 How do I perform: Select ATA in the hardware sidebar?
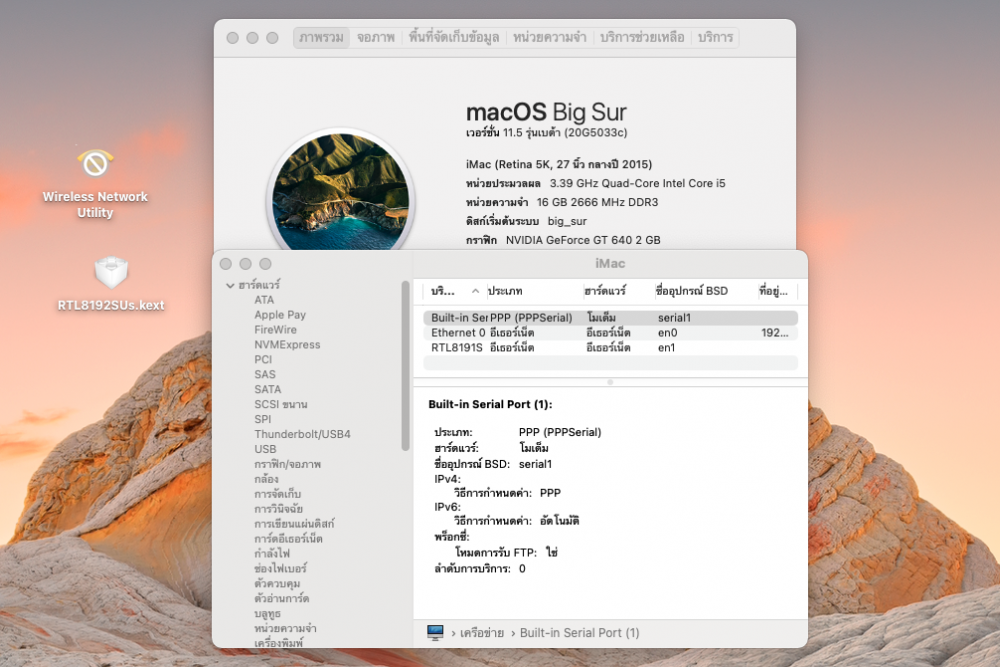(264, 300)
